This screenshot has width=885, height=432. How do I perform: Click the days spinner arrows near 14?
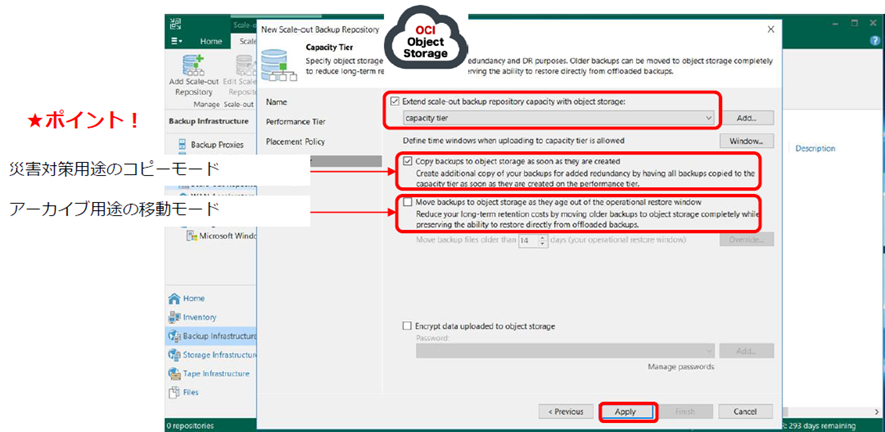click(x=543, y=240)
